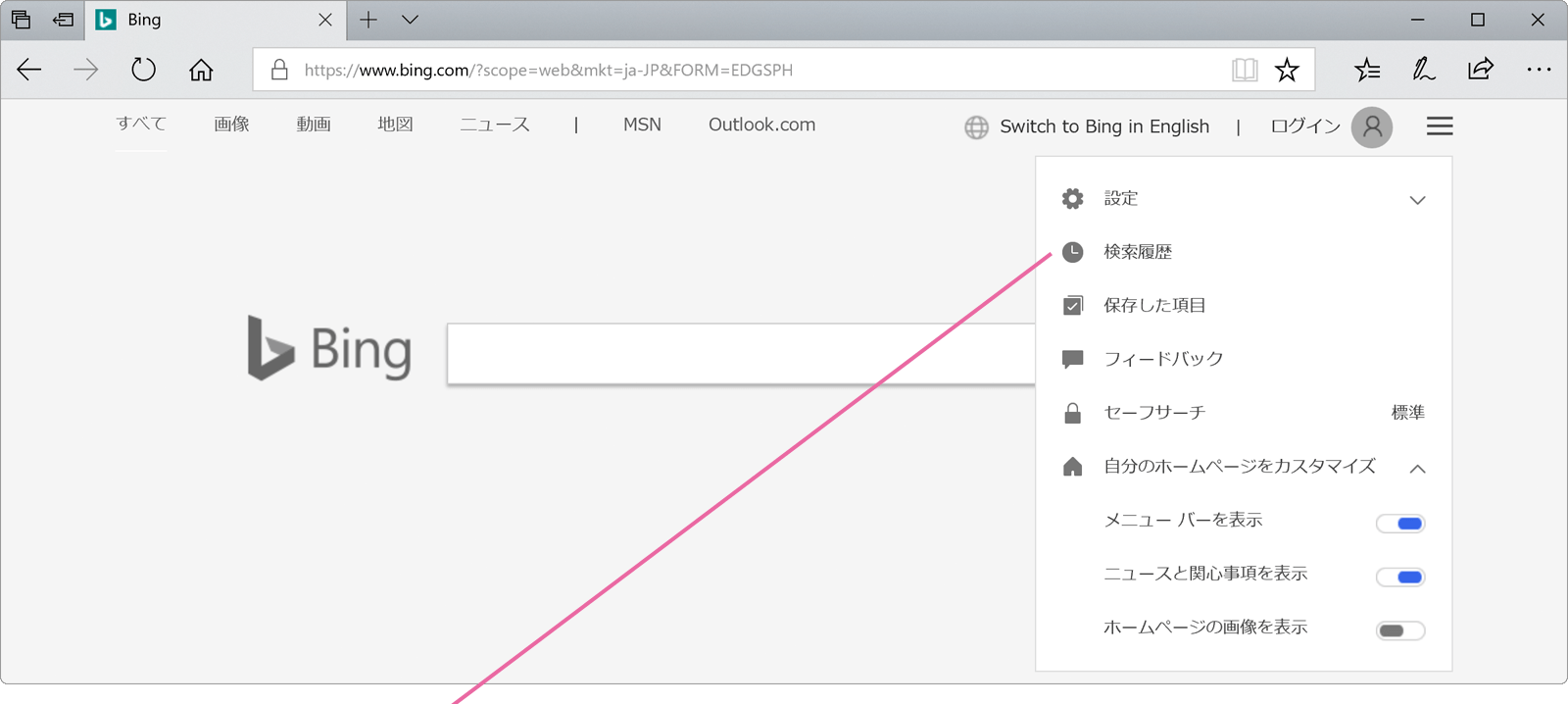Open Edge Settings and more ellipsis

(x=1539, y=70)
